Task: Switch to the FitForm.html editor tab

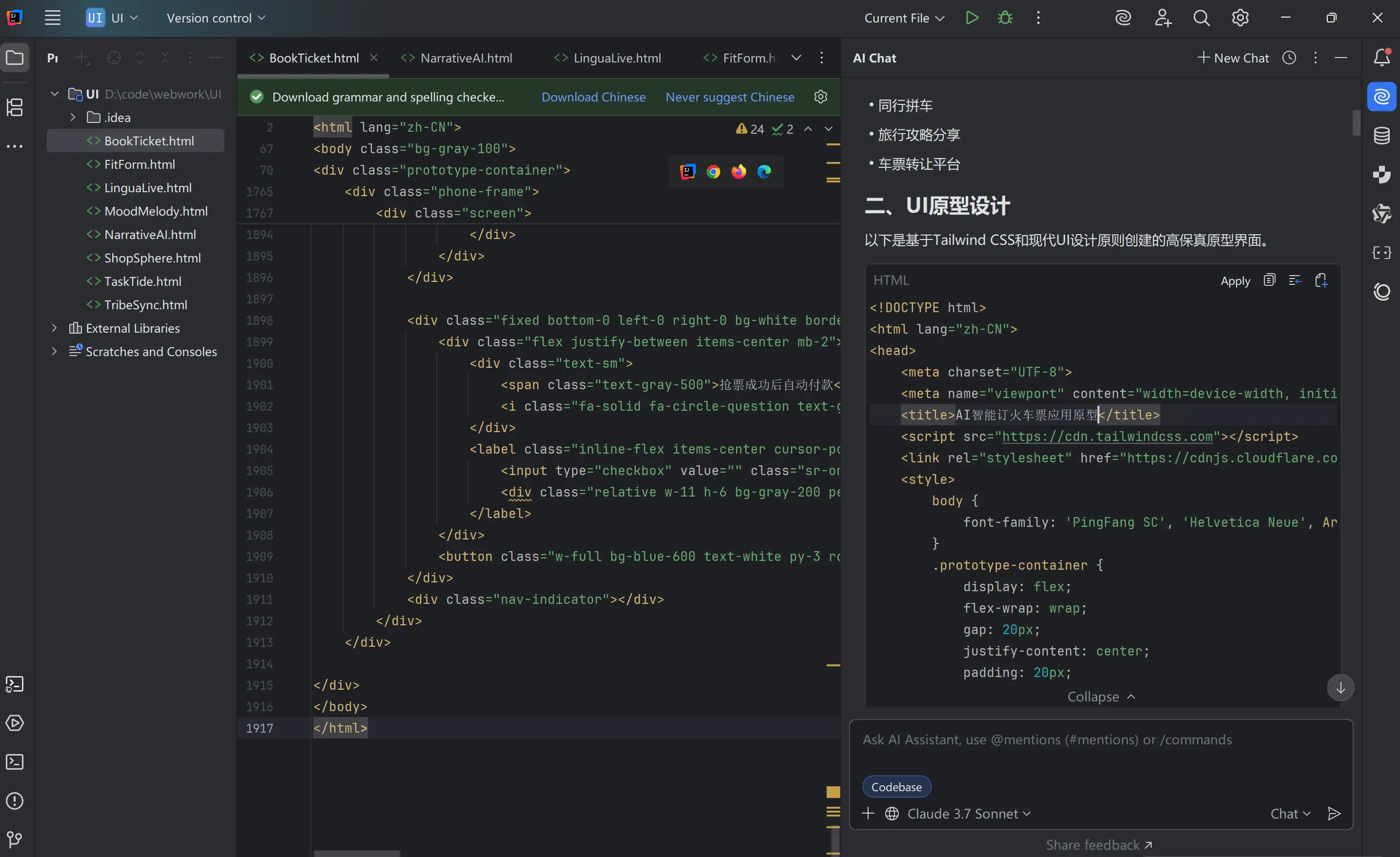Action: [x=740, y=58]
